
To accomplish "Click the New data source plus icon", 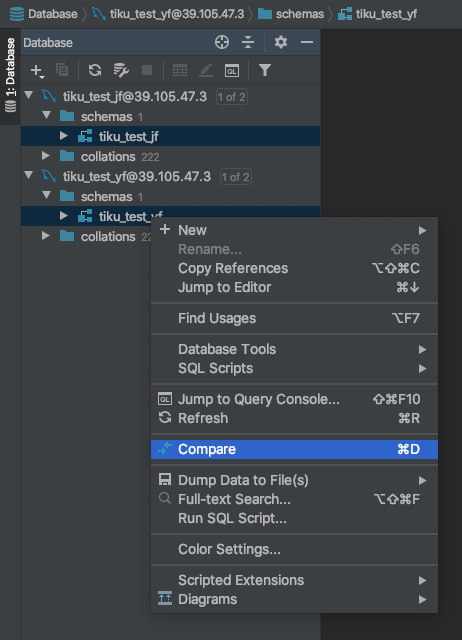I will click(x=37, y=71).
